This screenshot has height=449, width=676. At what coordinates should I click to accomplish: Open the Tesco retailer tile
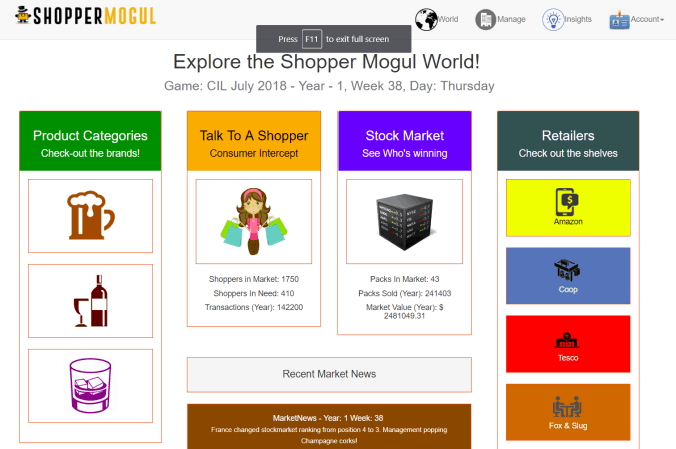point(568,344)
